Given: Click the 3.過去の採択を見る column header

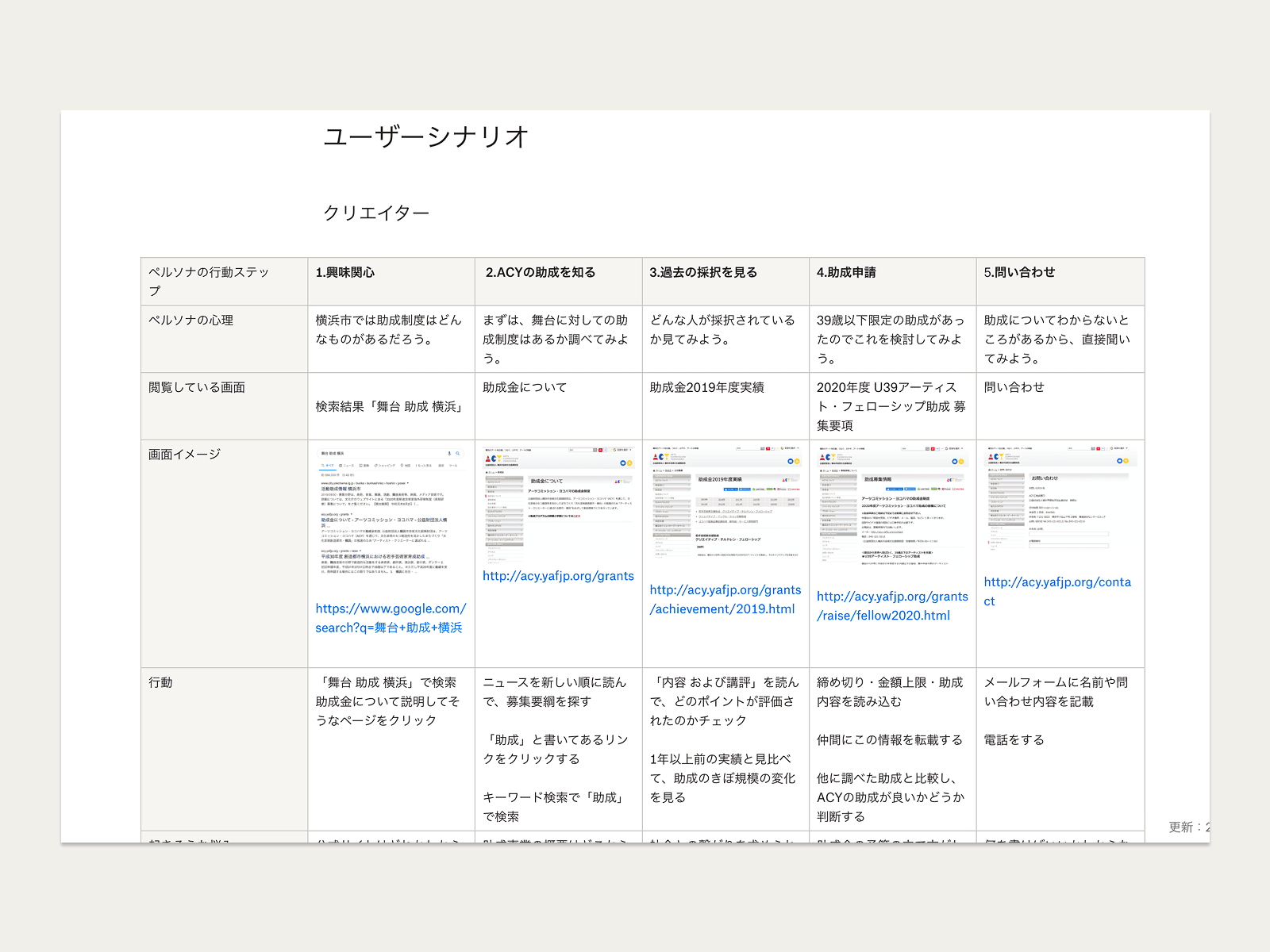Looking at the screenshot, I should coord(725,282).
